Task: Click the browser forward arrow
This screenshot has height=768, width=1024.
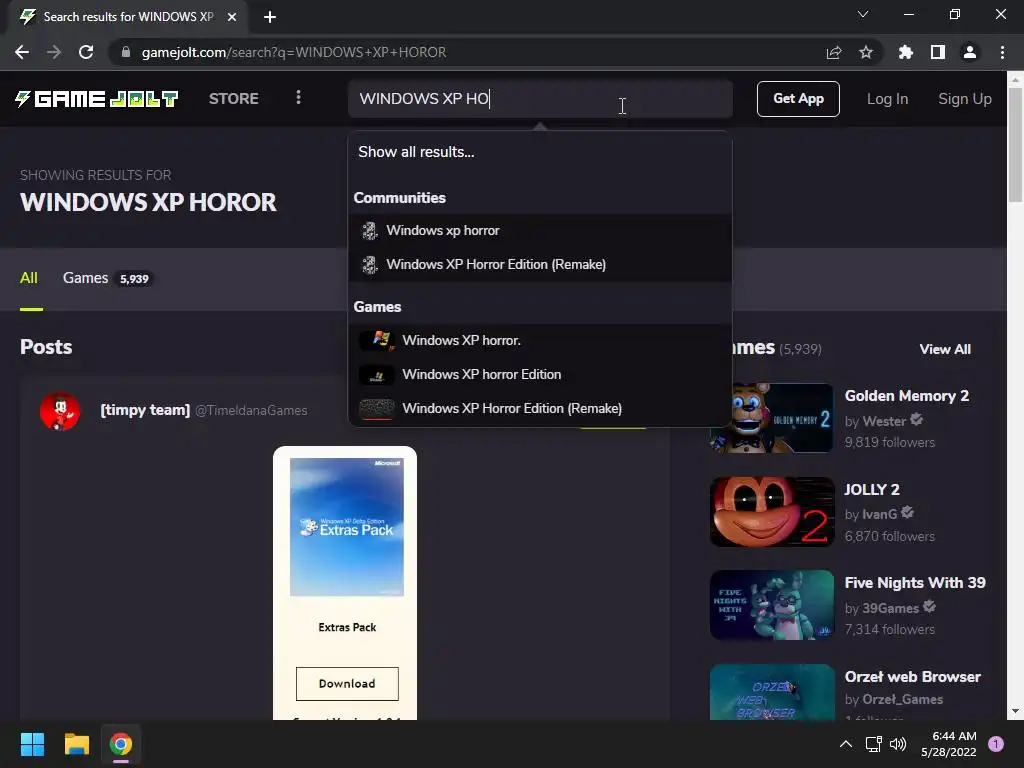Action: pos(54,52)
